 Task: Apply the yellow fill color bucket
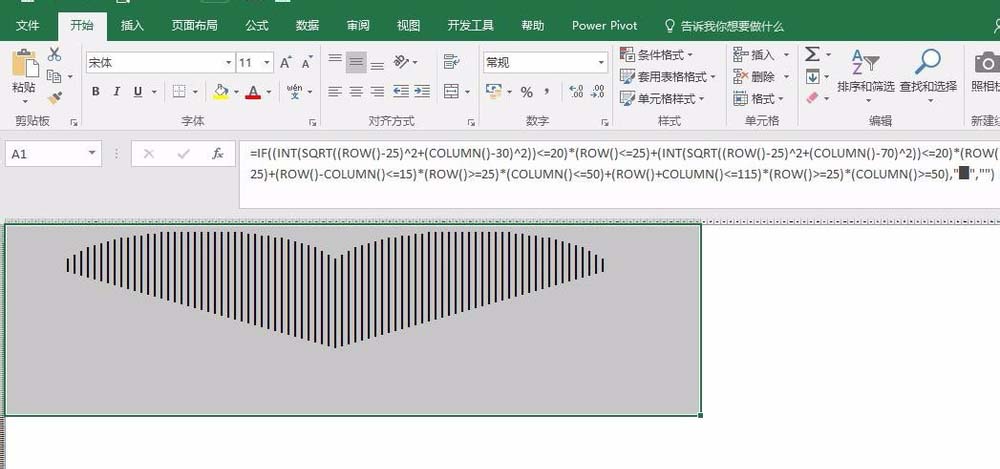[221, 92]
